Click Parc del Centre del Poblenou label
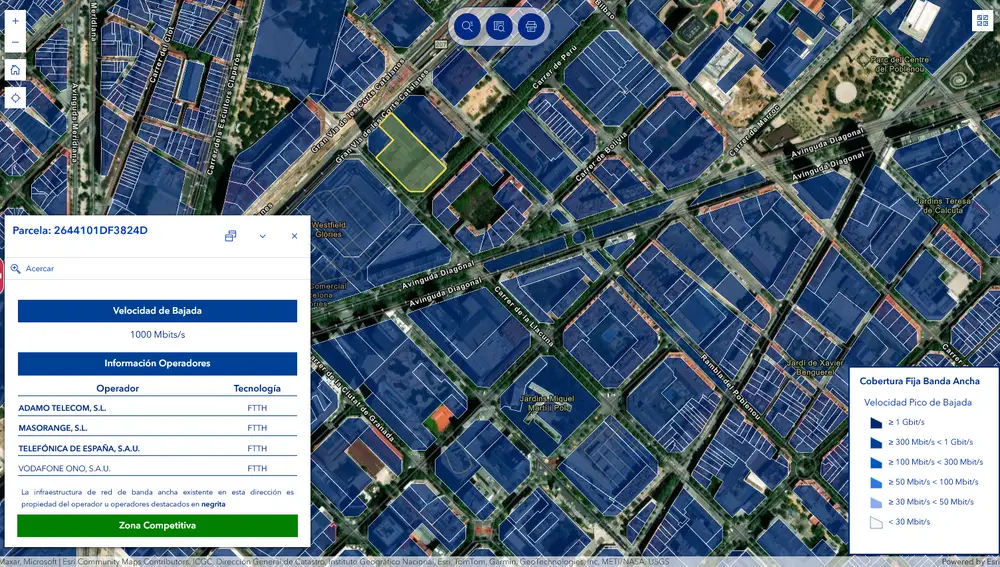Screen dimensions: 1000x567 [x=901, y=64]
